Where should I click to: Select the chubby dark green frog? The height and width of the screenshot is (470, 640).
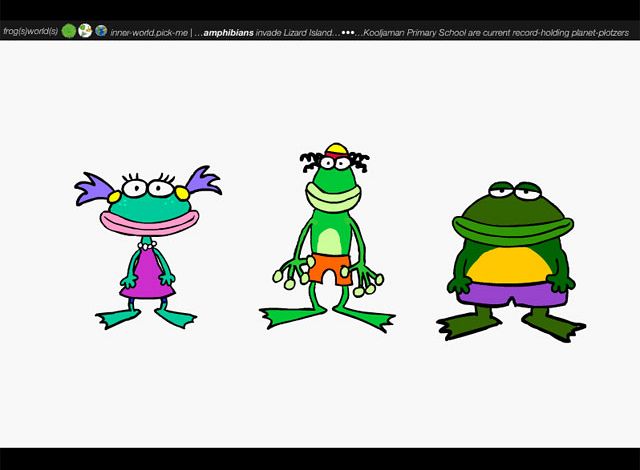click(x=510, y=260)
